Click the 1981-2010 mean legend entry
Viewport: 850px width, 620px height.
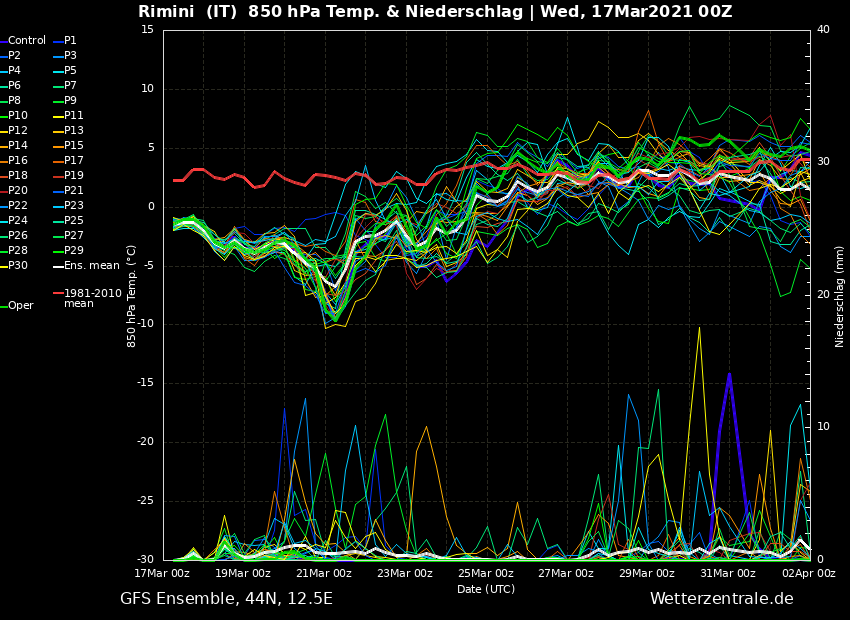coord(88,298)
